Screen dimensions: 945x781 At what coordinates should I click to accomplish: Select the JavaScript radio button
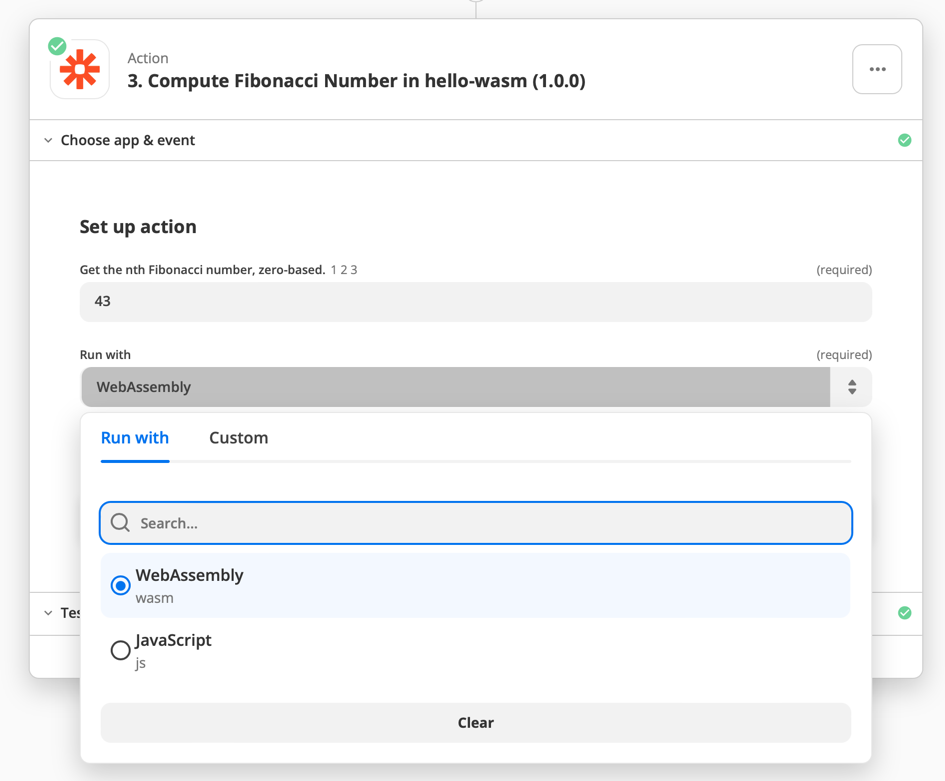point(121,650)
